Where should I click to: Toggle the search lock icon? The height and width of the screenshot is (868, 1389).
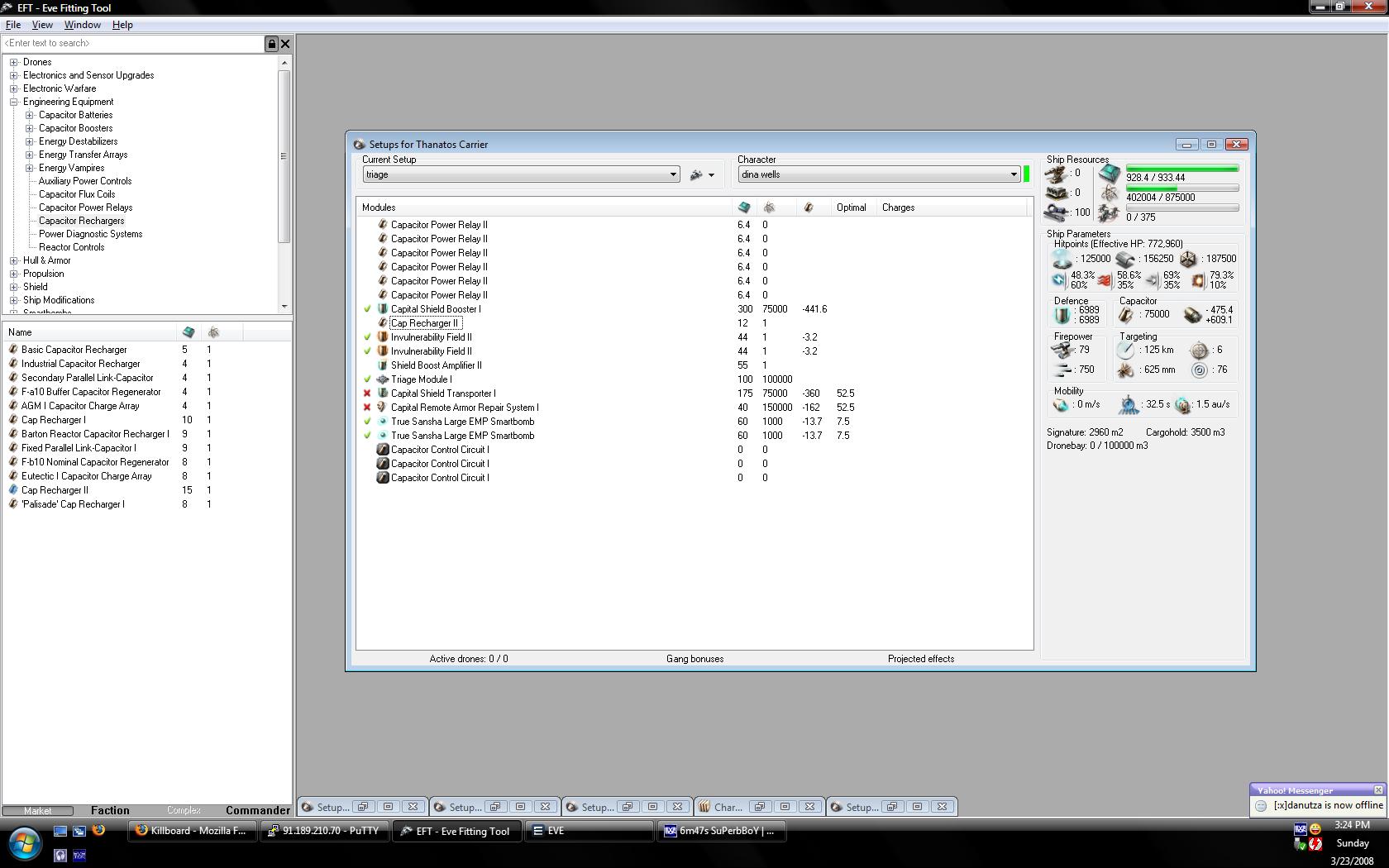click(x=271, y=44)
